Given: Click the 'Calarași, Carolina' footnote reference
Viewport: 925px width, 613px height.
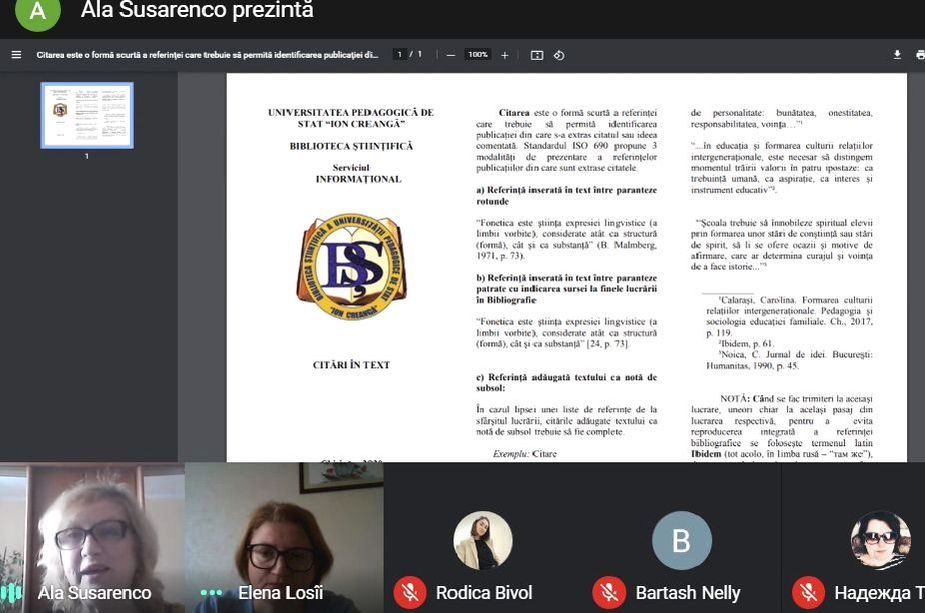Looking at the screenshot, I should pyautogui.click(x=789, y=316).
